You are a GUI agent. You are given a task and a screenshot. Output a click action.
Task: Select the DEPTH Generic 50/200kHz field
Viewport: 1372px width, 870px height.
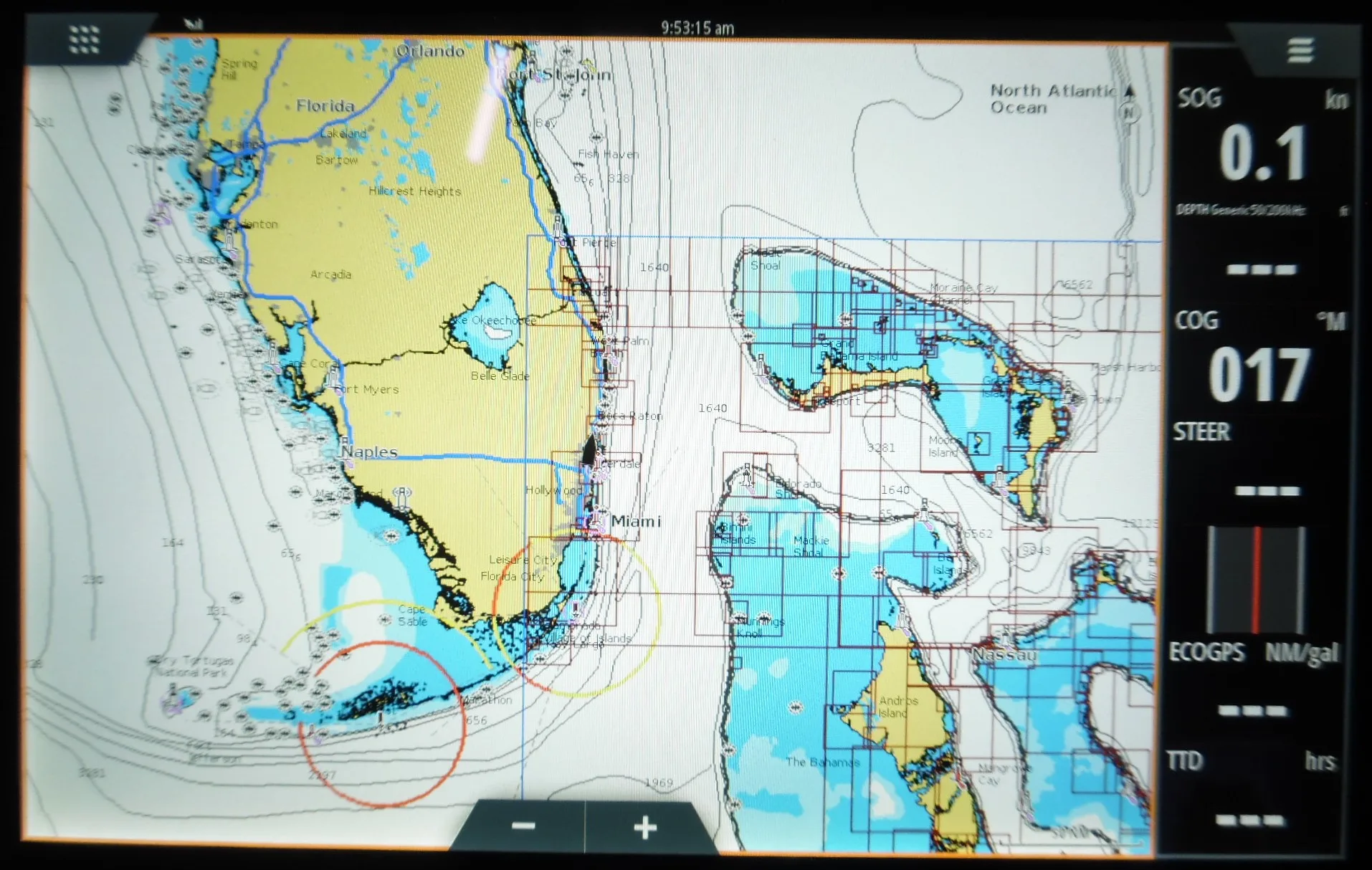1240,211
